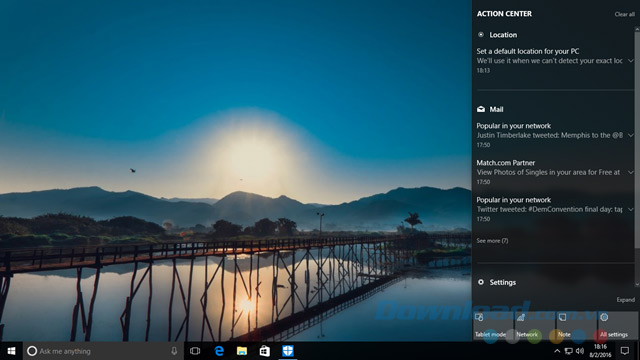Image resolution: width=640 pixels, height=360 pixels.
Task: Open the shield app on the taskbar
Action: [288, 351]
